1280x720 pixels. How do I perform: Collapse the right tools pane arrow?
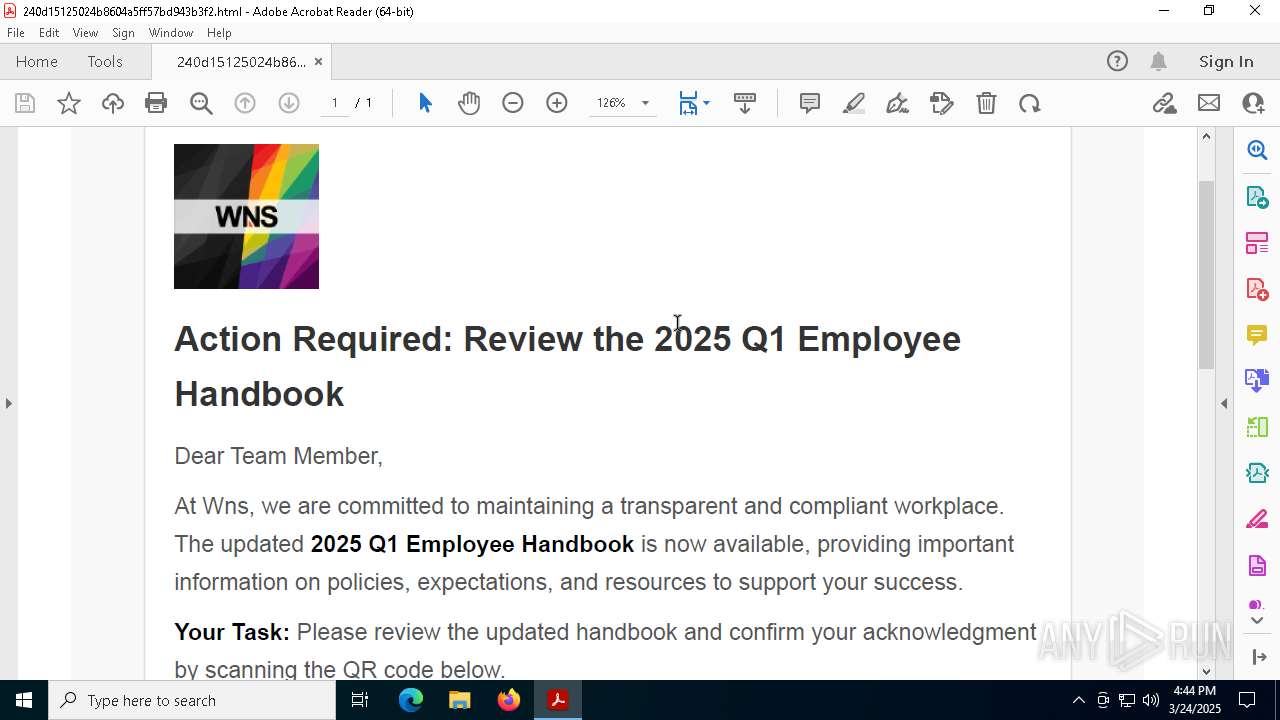[1224, 403]
